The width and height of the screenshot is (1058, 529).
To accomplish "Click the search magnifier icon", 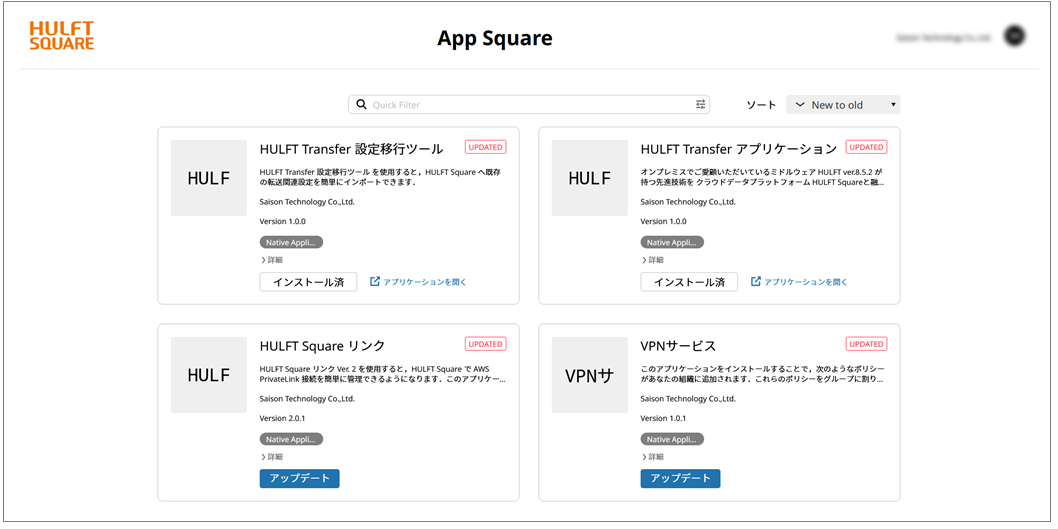I will click(362, 104).
